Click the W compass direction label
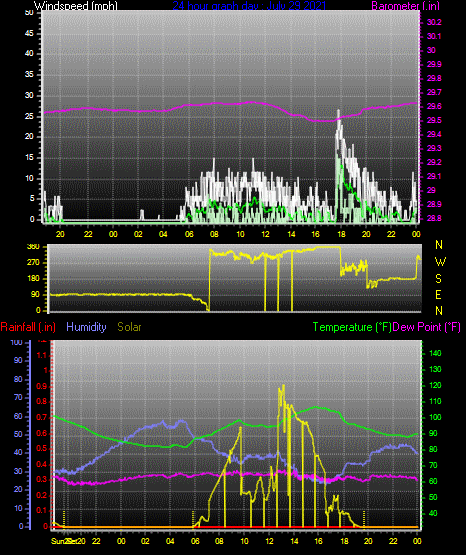The image size is (466, 555). click(x=440, y=262)
